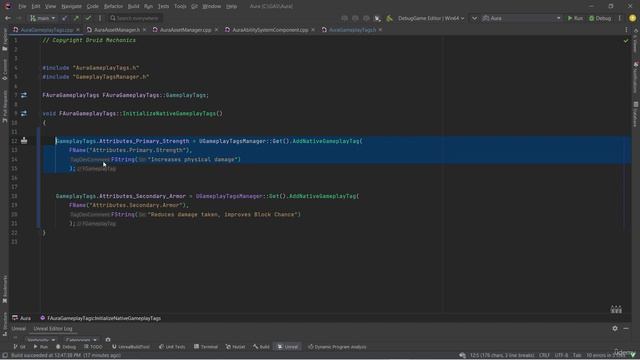Click the Push arrow icon
The image size is (640, 360).
pos(76,18)
